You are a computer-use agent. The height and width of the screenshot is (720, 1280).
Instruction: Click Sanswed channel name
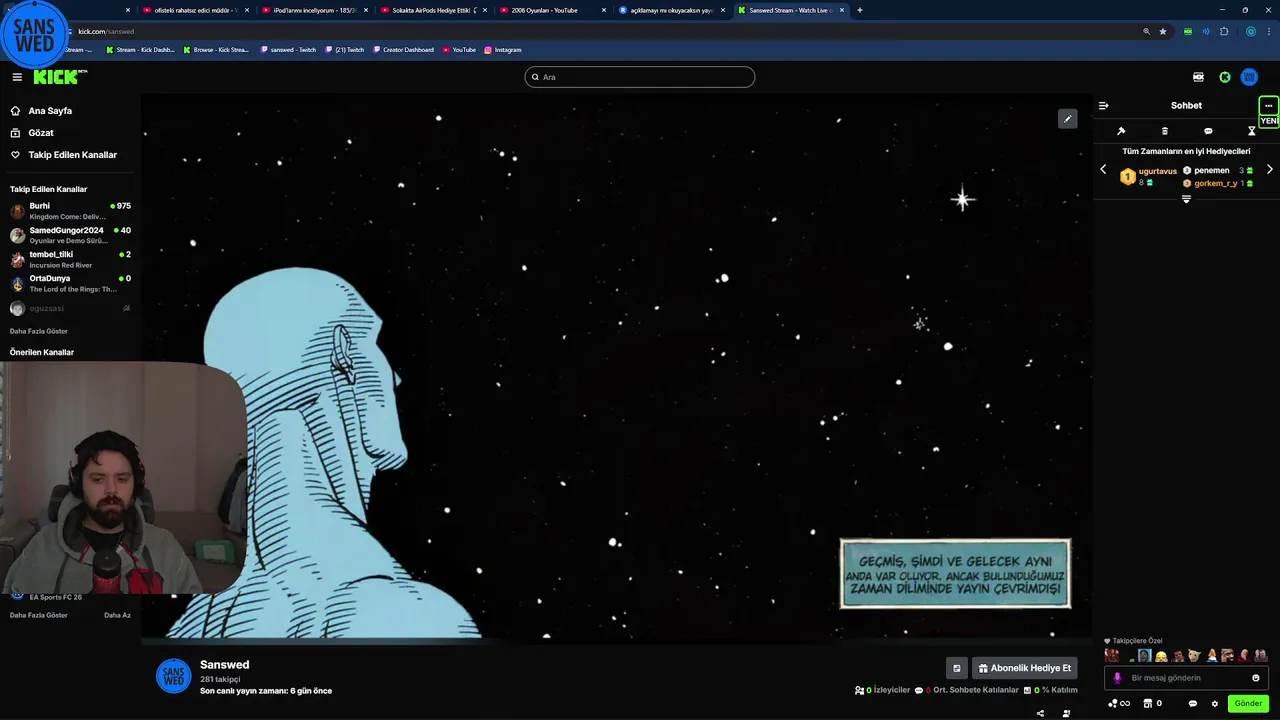tap(225, 665)
